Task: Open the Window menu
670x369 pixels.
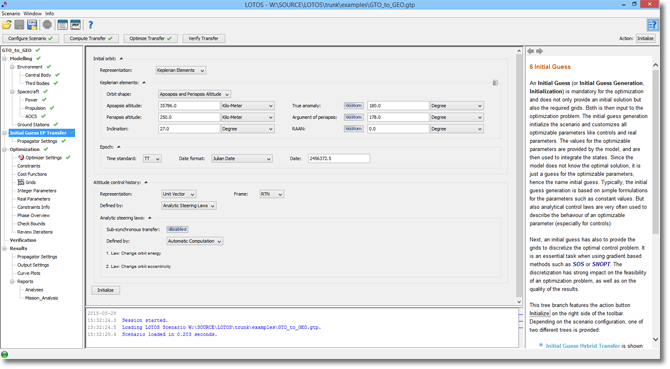Action: click(x=32, y=13)
